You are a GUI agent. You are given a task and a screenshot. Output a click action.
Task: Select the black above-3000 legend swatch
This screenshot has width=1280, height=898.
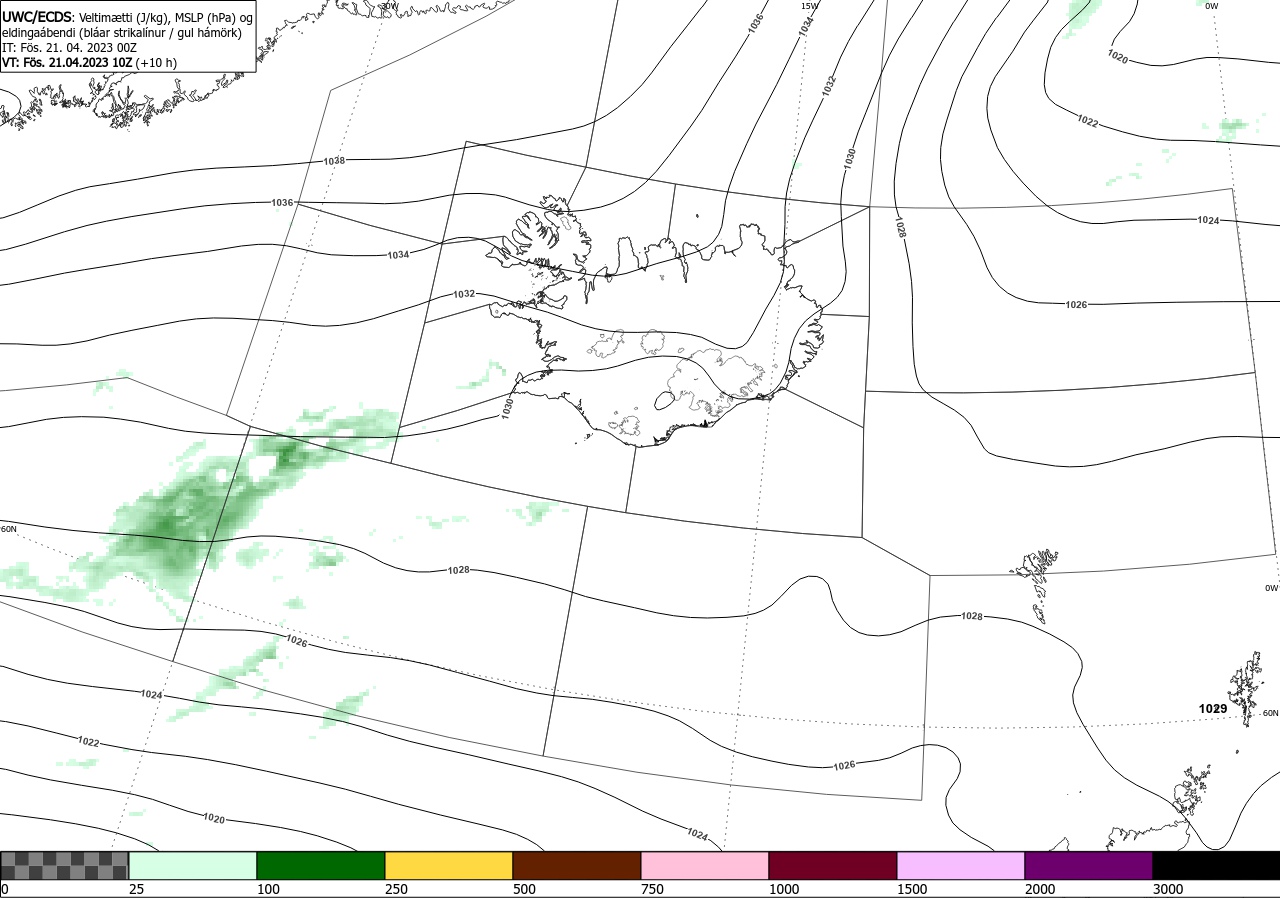pyautogui.click(x=1216, y=865)
